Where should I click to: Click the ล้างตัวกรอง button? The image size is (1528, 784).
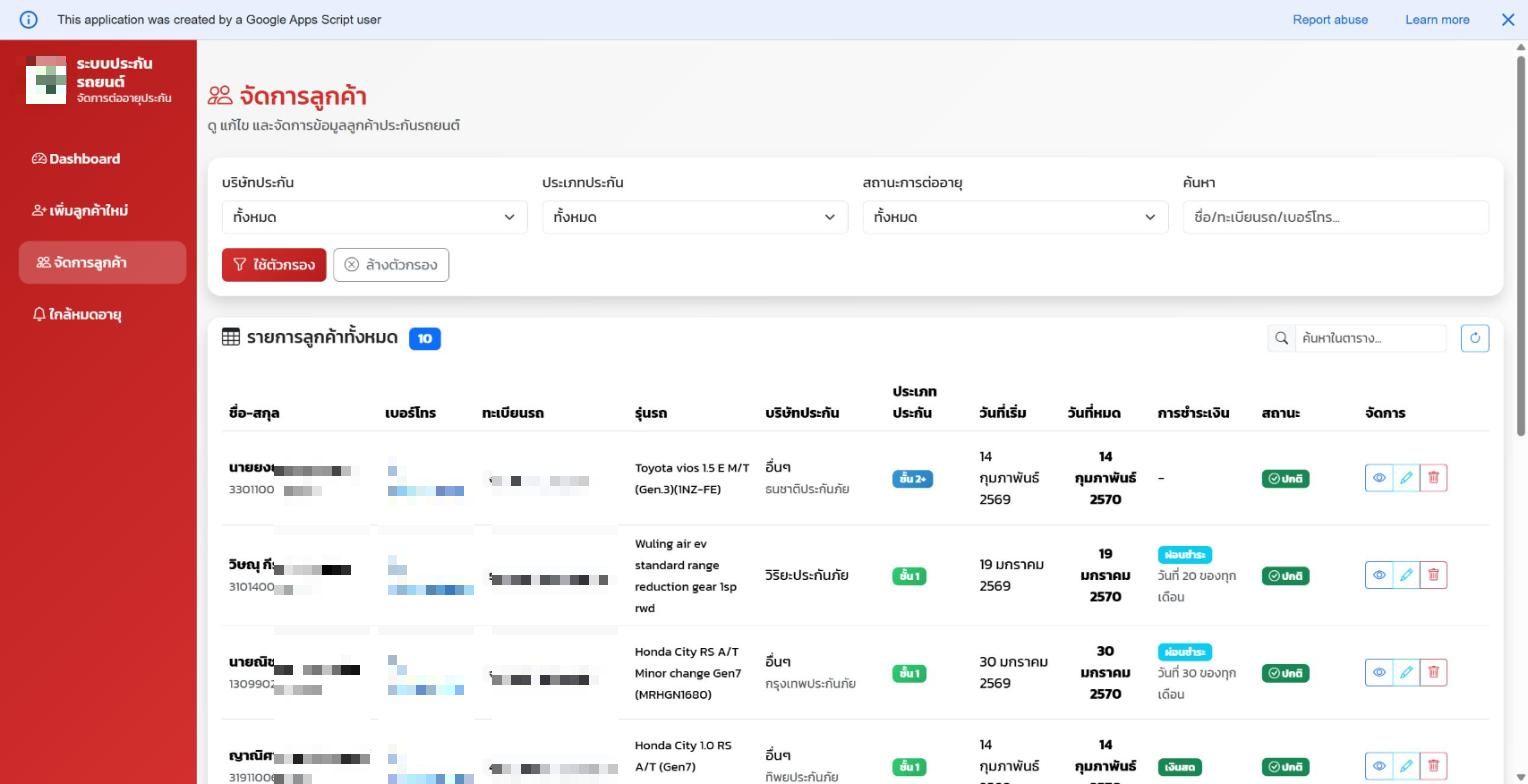391,265
